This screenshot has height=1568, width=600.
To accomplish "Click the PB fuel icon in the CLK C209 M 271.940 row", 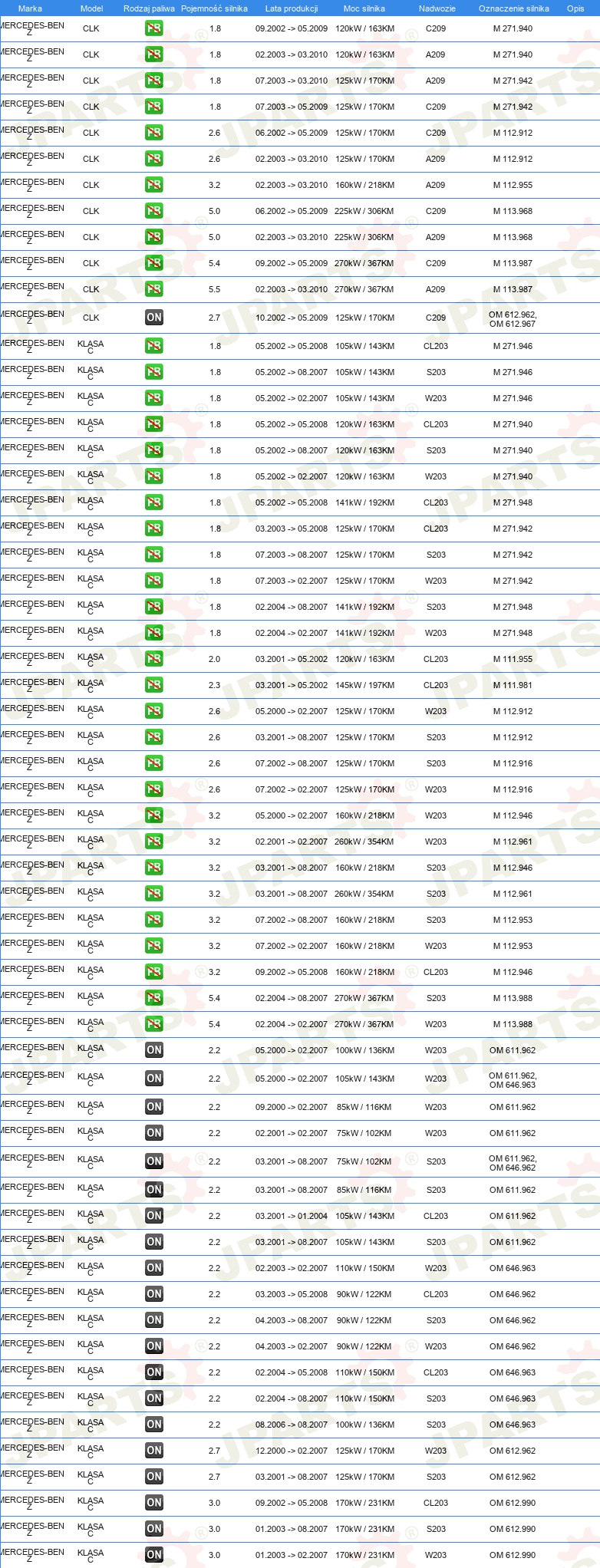I will point(154,28).
